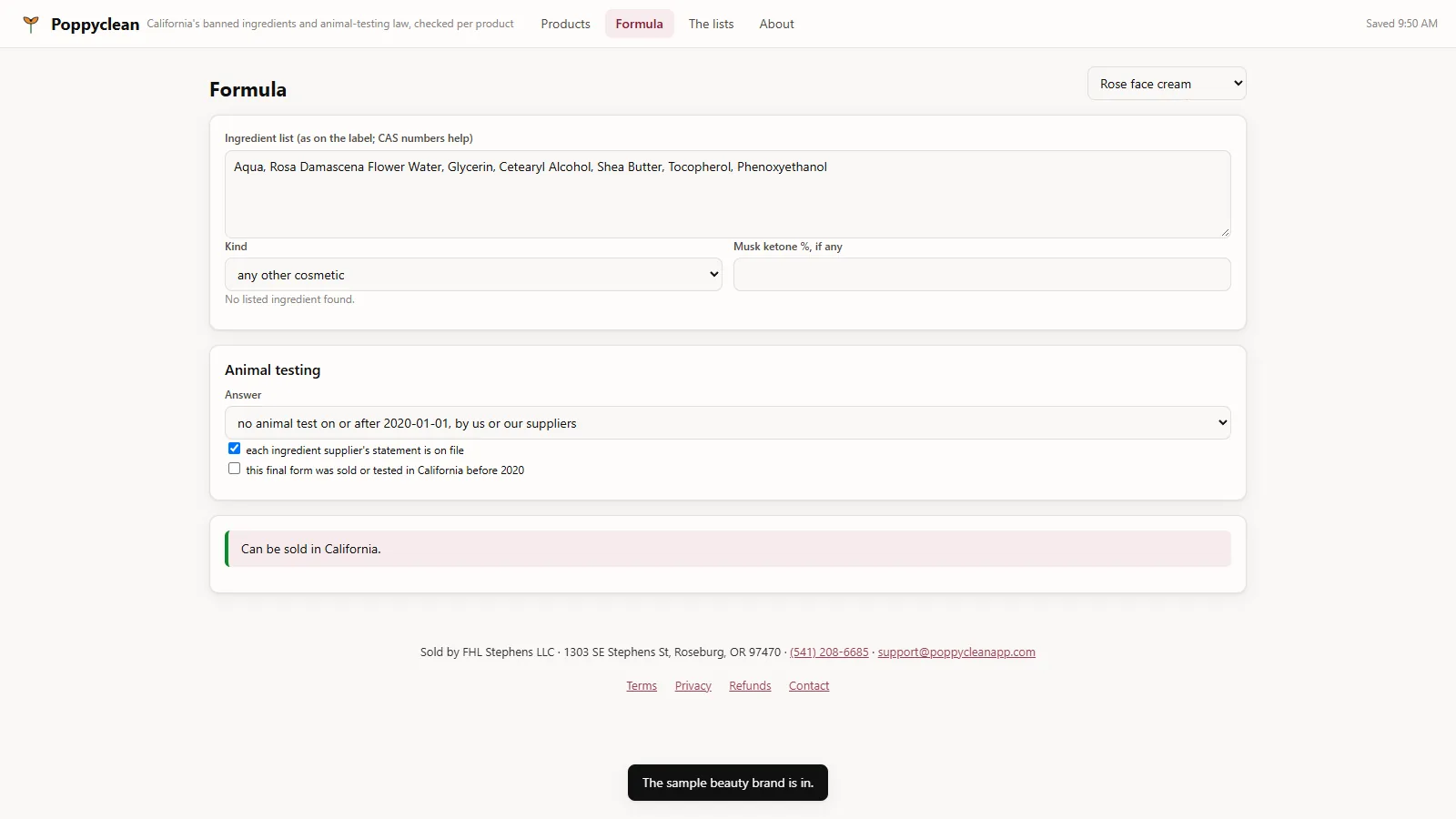Select the Formula tab
The height and width of the screenshot is (819, 1456).
pyautogui.click(x=639, y=24)
